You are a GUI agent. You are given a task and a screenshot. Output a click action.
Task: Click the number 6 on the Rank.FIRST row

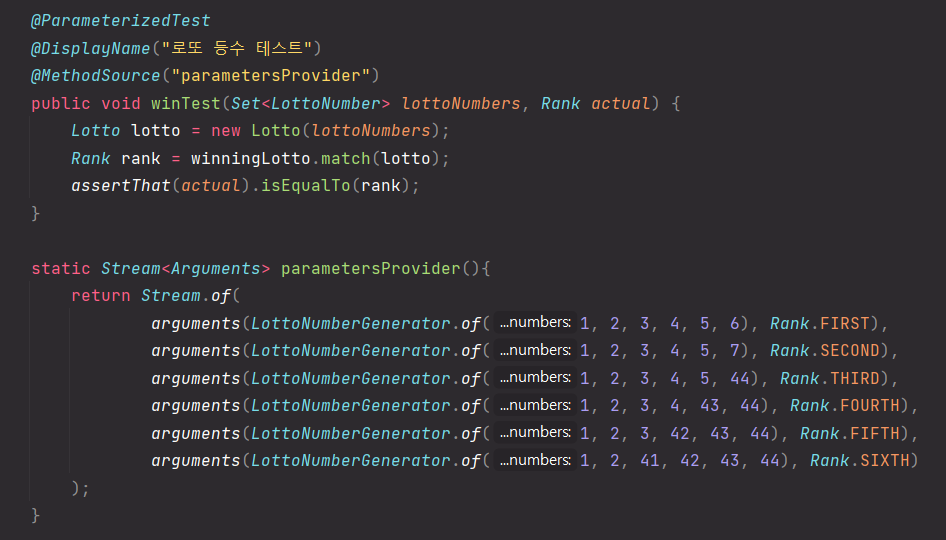(x=735, y=323)
